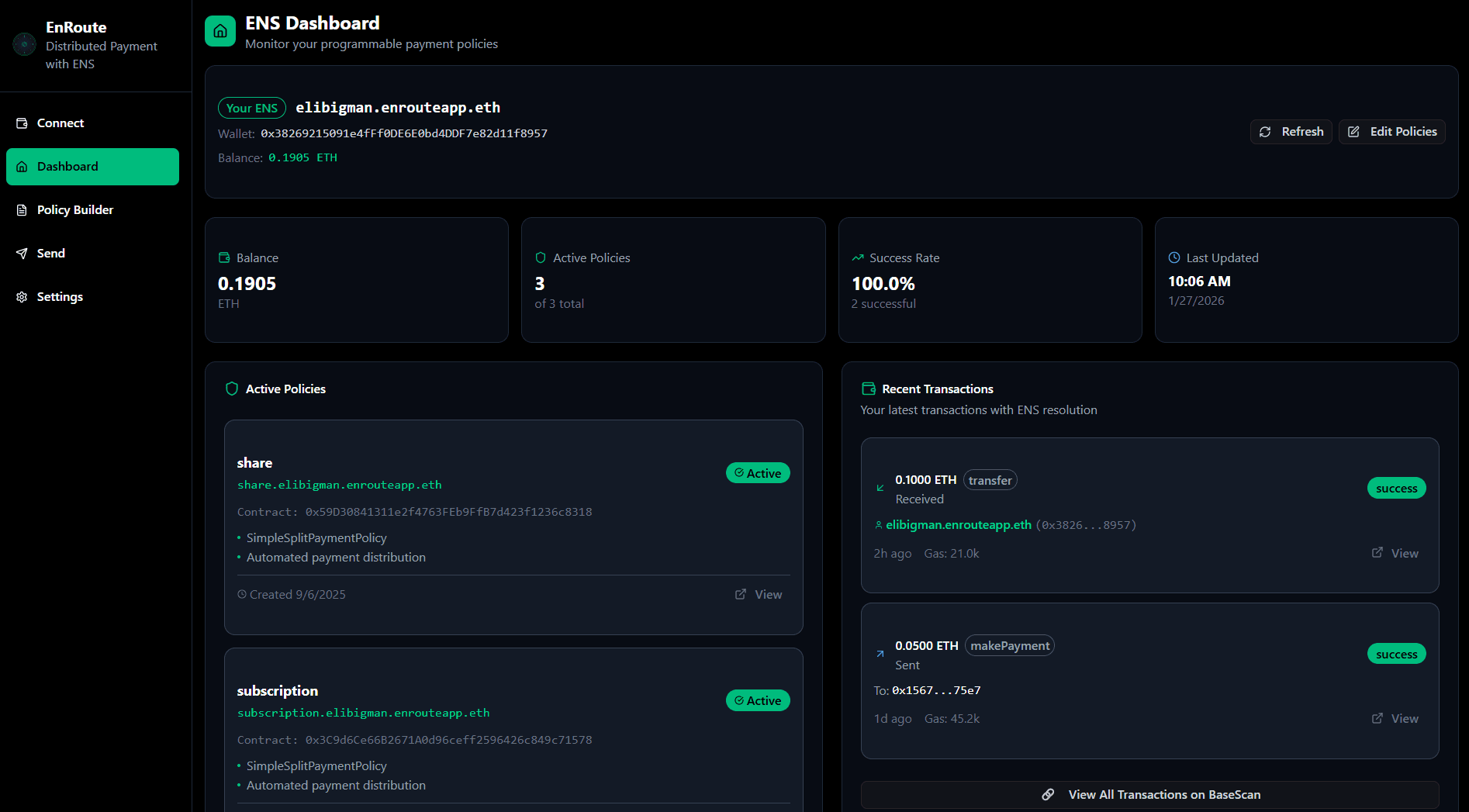Open the Connect page in sidebar
Viewport: 1469px width, 812px height.
click(x=60, y=123)
